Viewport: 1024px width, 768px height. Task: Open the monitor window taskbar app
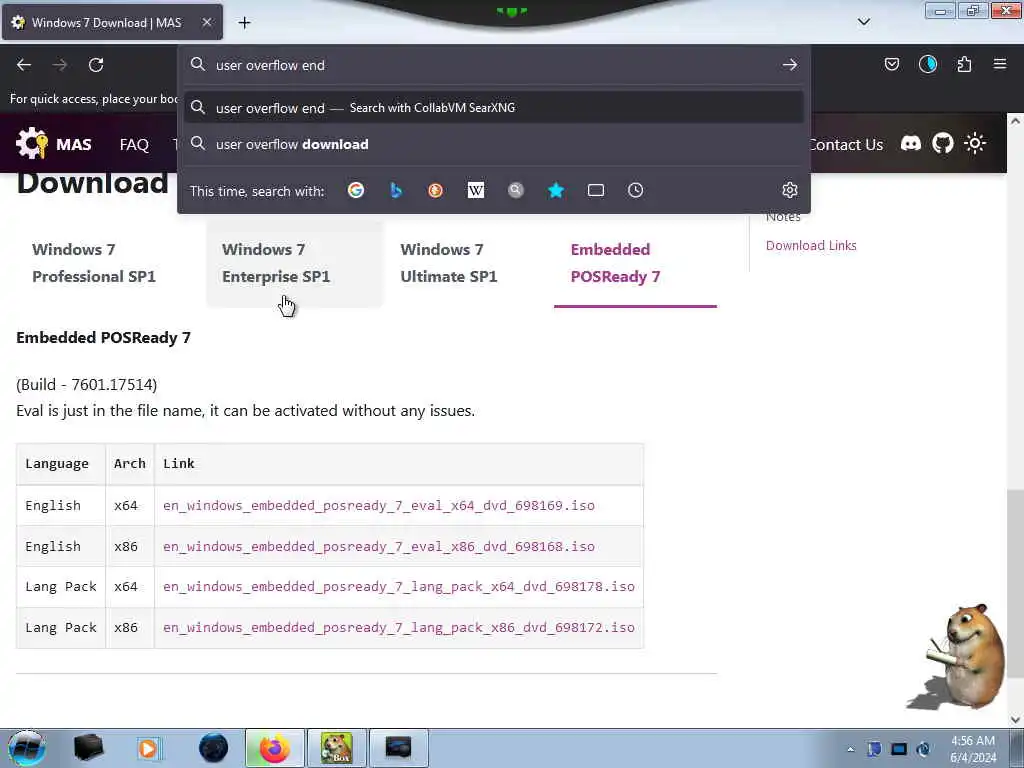(398, 748)
